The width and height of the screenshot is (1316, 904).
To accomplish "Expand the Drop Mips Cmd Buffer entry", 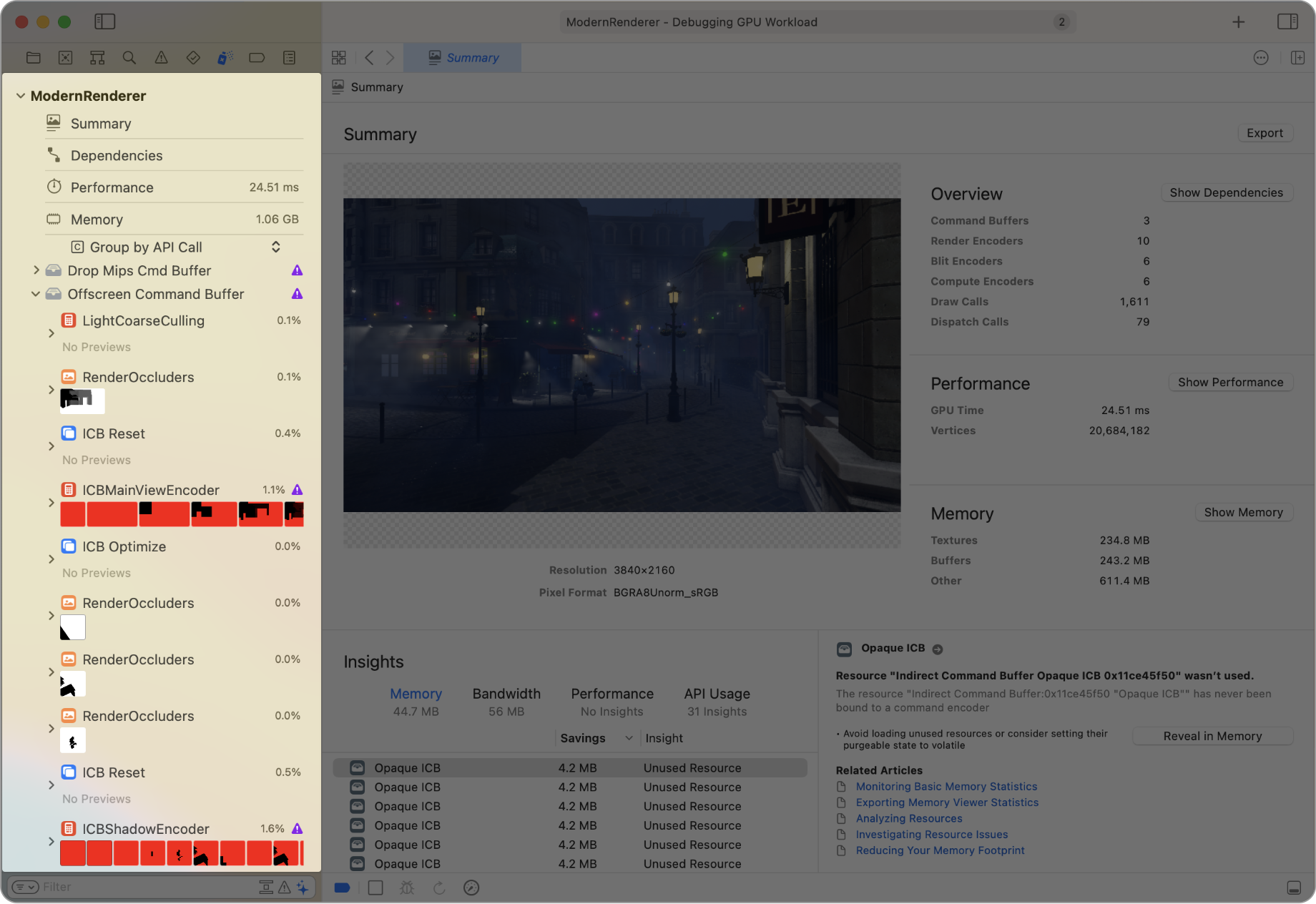I will tap(36, 270).
